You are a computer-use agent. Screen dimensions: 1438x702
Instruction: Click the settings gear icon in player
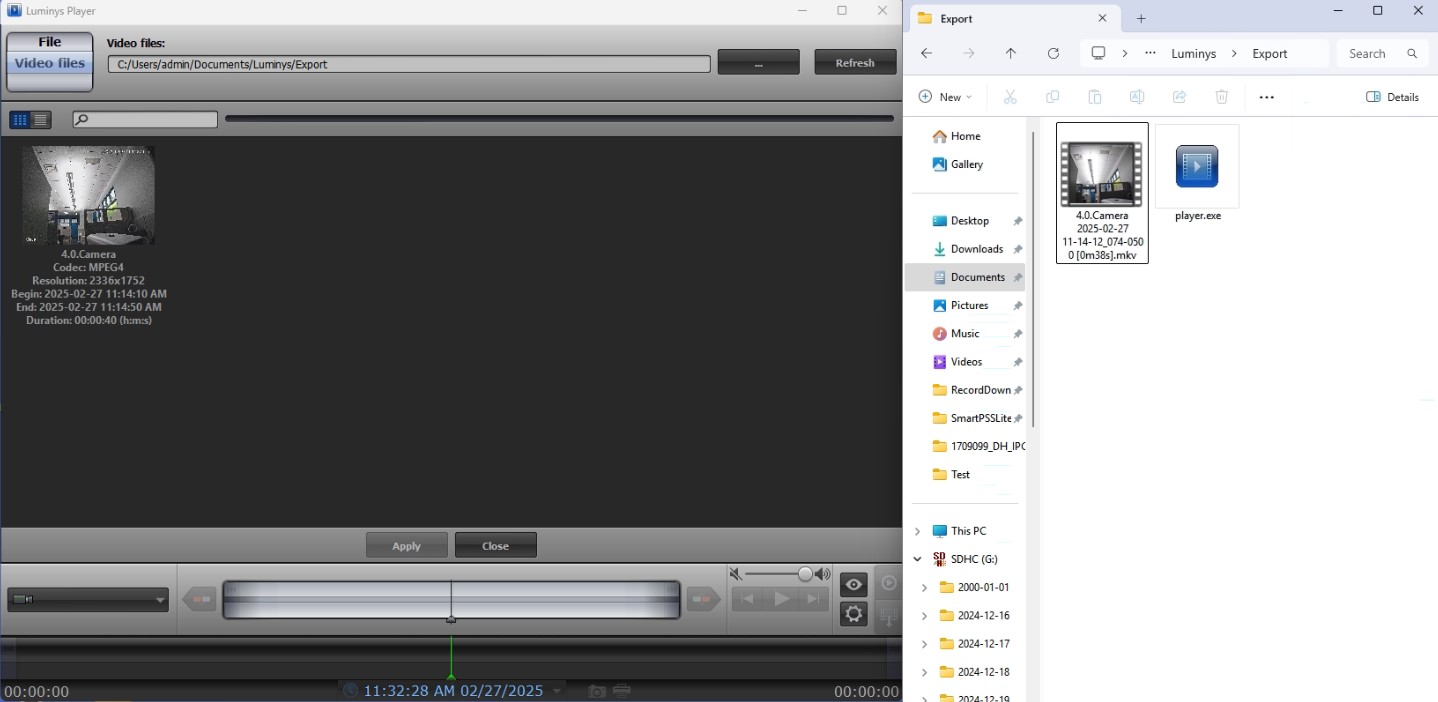point(853,614)
